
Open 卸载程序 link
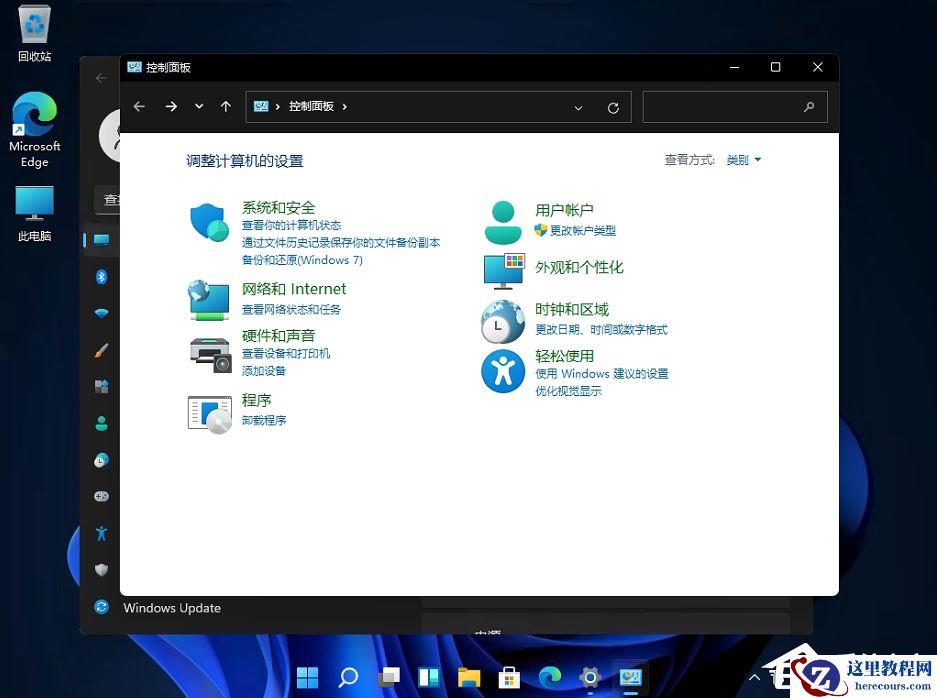(262, 418)
